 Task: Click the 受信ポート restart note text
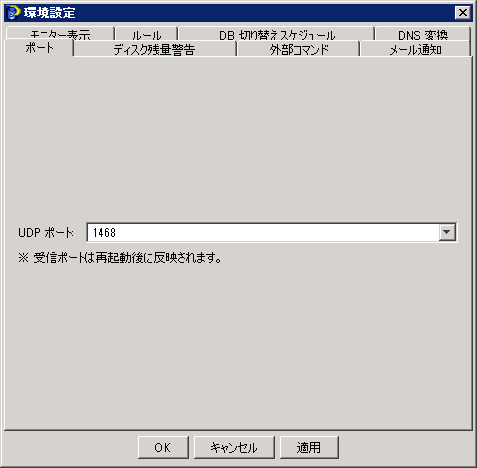[120, 258]
